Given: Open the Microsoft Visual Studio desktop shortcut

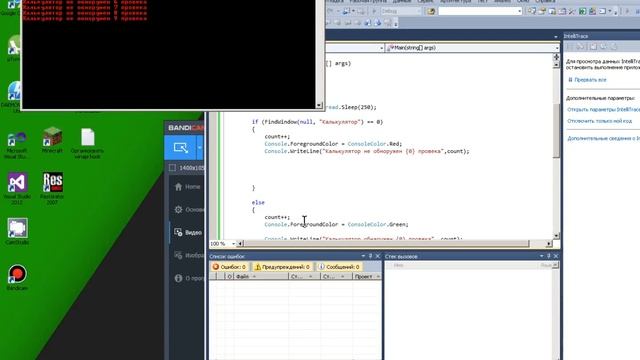Looking at the screenshot, I should point(17,145).
